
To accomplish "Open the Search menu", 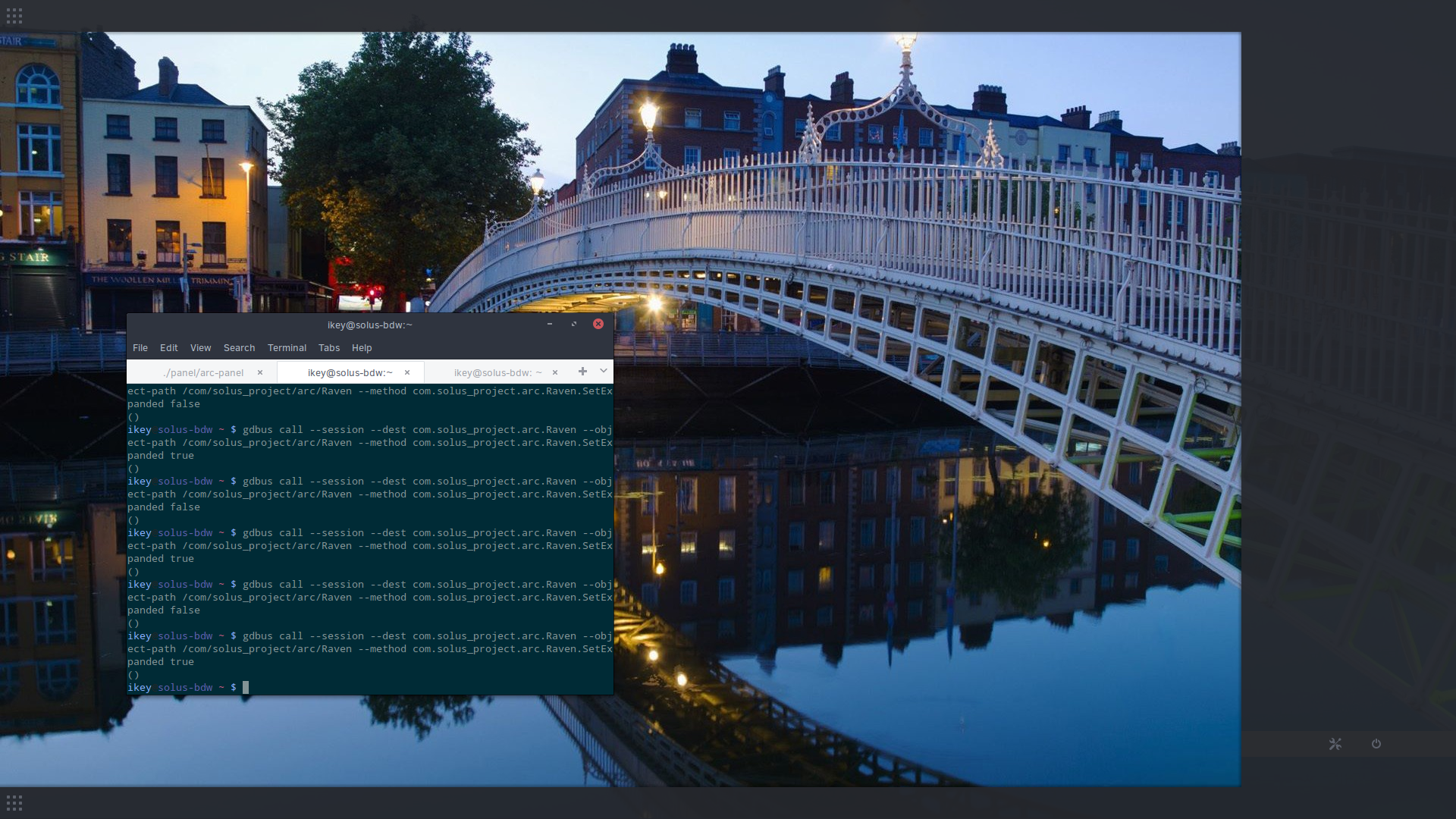I will click(239, 348).
